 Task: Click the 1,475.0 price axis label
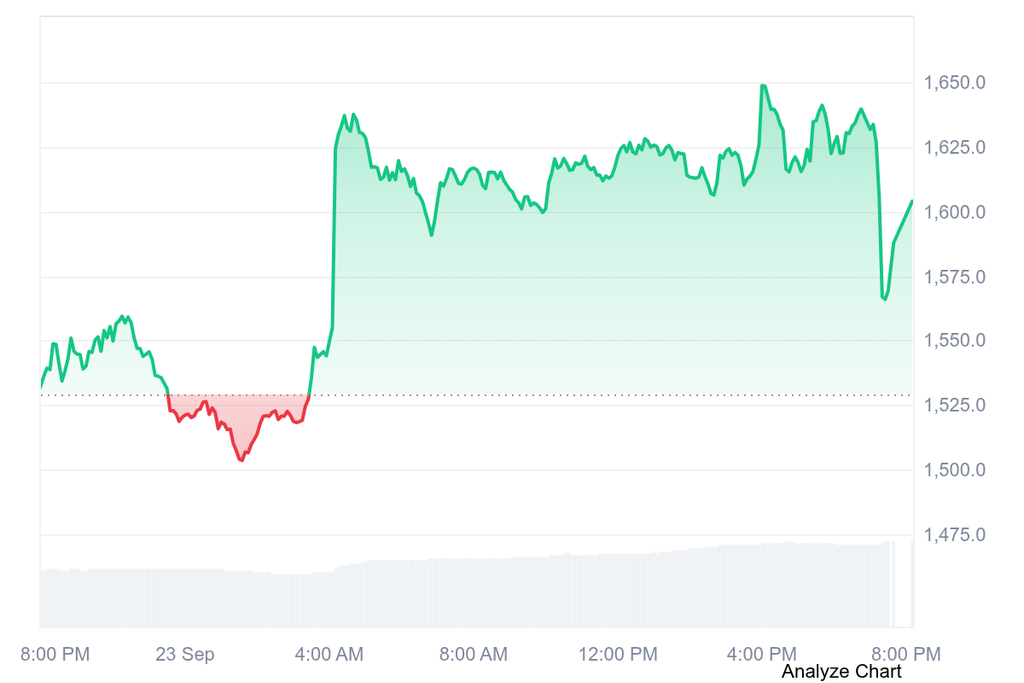pyautogui.click(x=954, y=535)
